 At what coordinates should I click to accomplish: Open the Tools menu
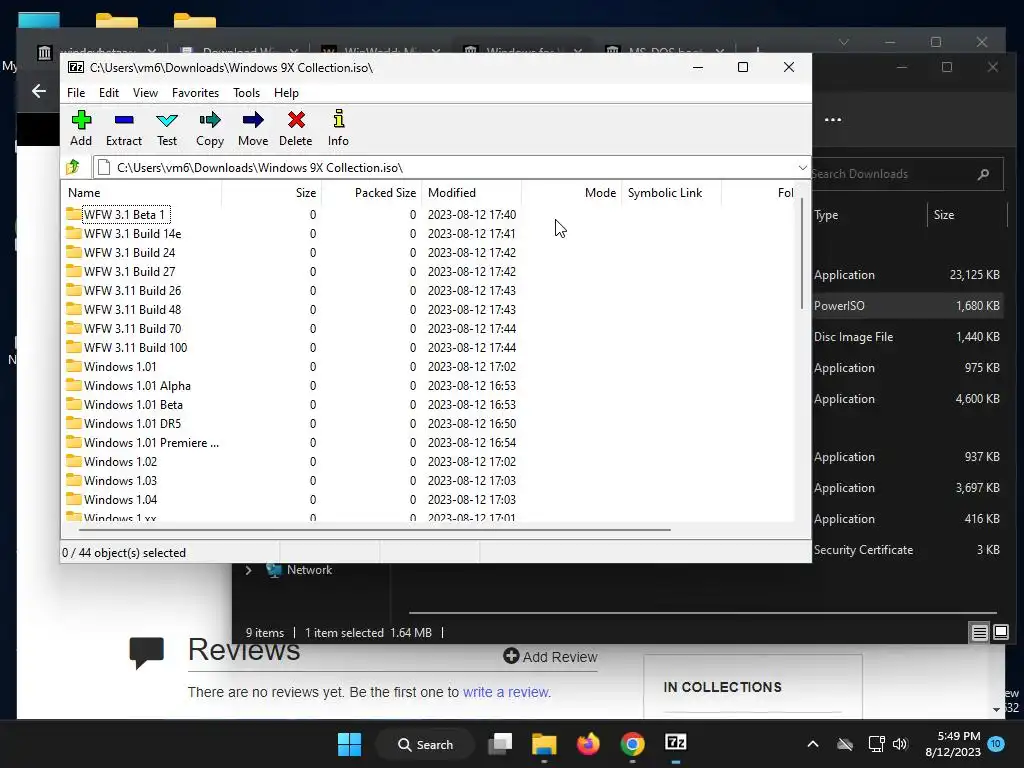[x=246, y=93]
